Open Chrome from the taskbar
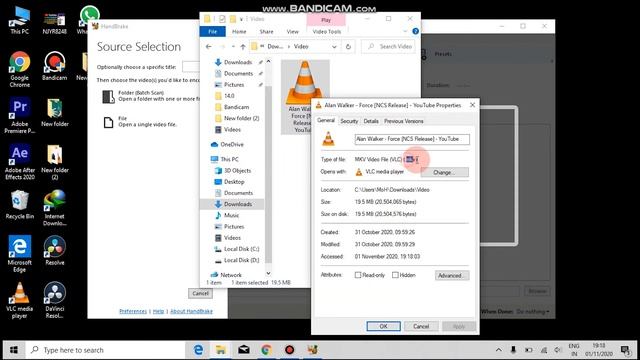Image resolution: width=640 pixels, height=360 pixels. click(x=267, y=350)
